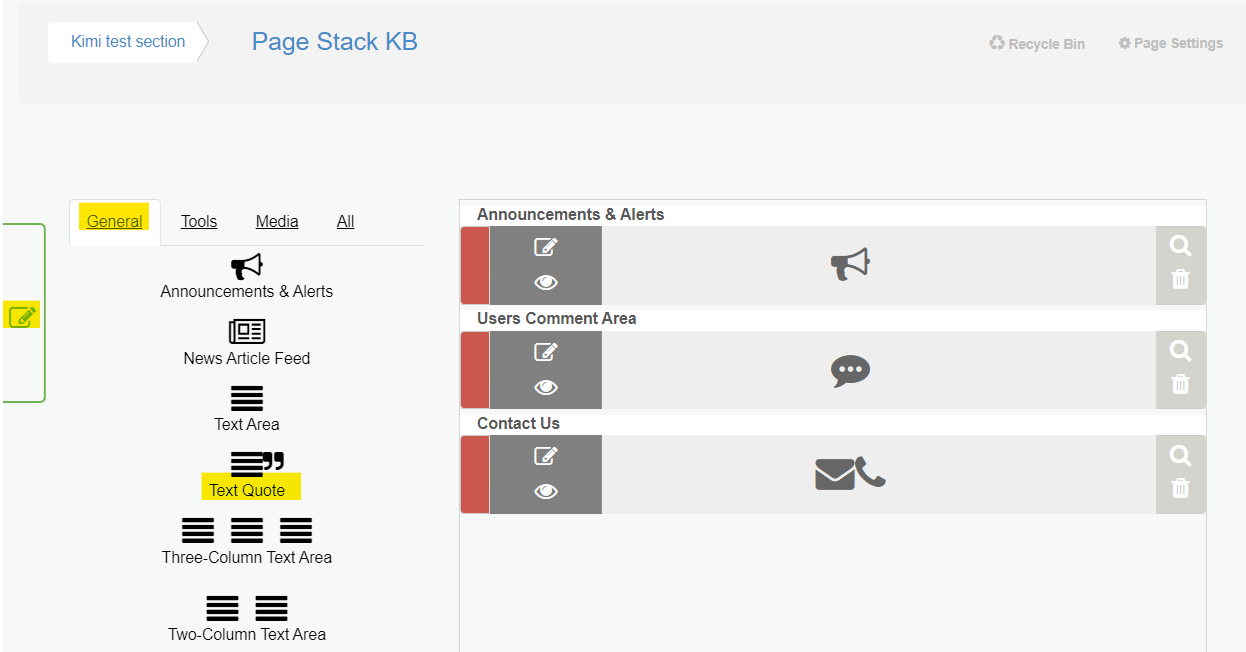Open the Recycle Bin

click(1037, 44)
